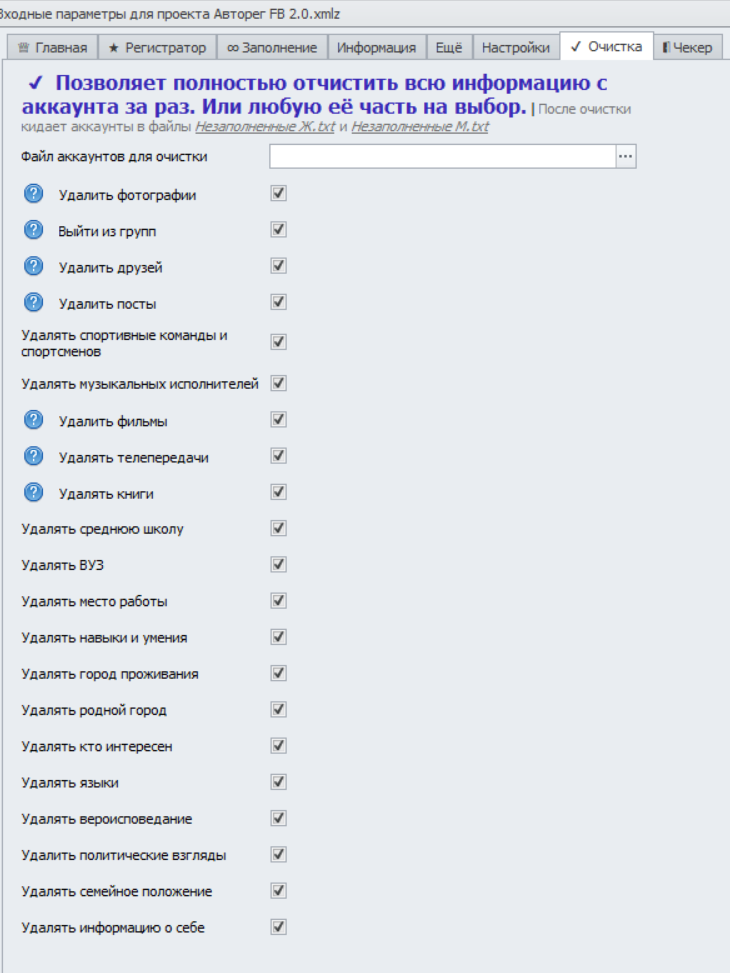Switch to the Чекер tab
Viewport: 730px width, 973px height.
coord(688,47)
